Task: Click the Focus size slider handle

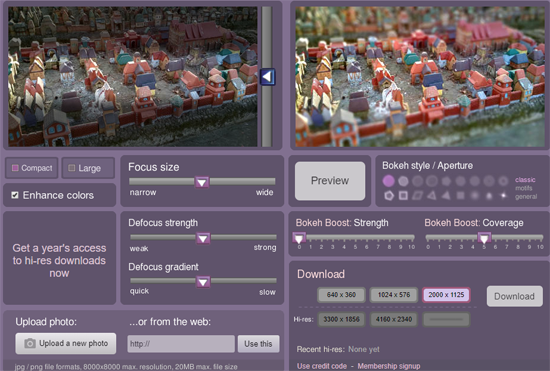Action: (202, 182)
